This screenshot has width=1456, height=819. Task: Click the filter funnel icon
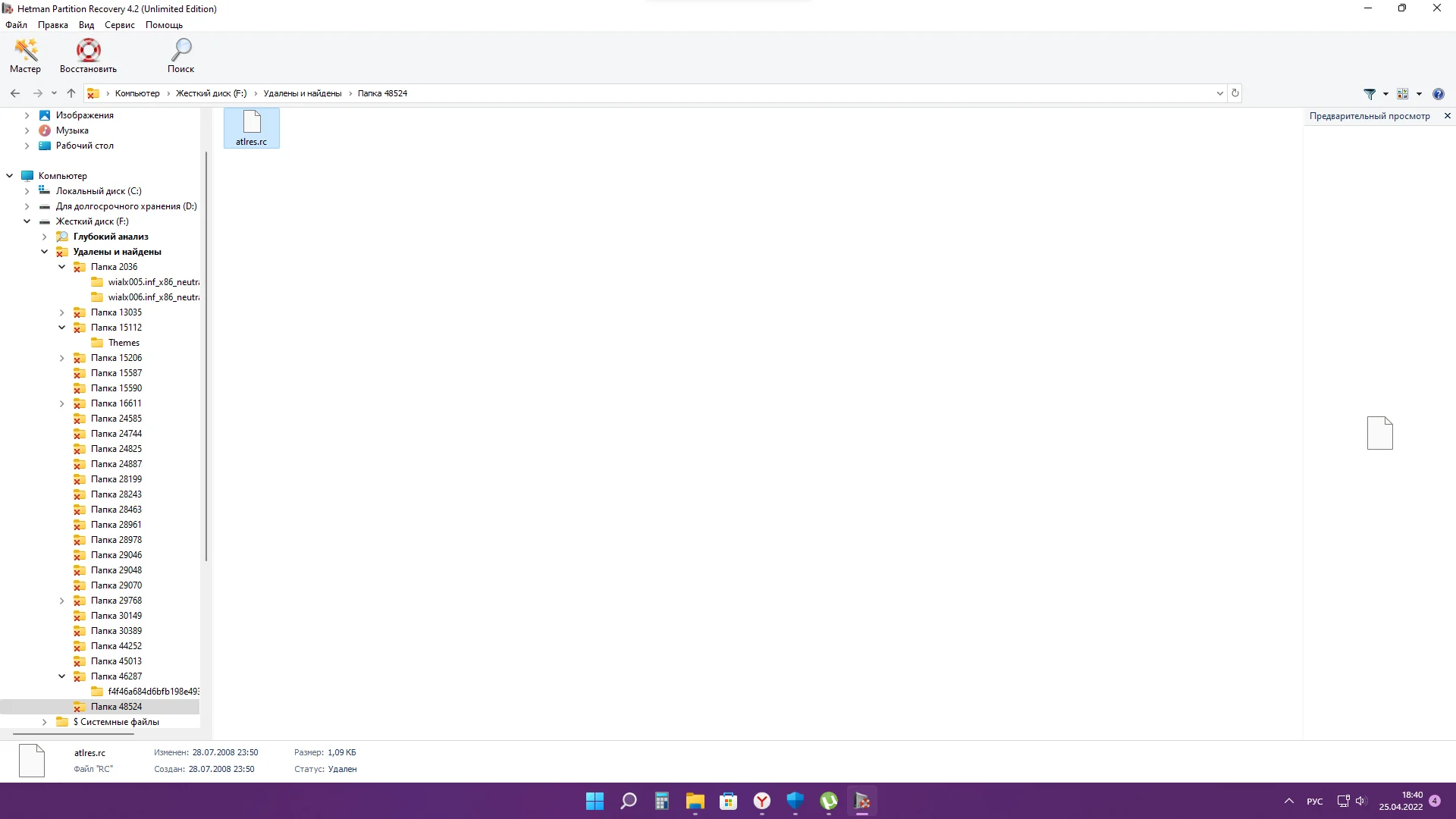(1370, 94)
